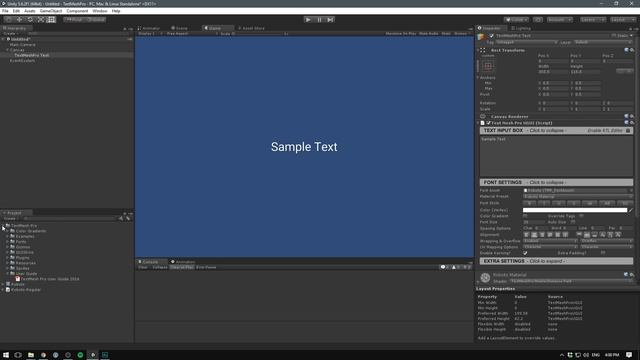Viewport: 640px width, 360px height.
Task: Collapse the Anchors foldout in Rect Transform
Action: [478, 78]
